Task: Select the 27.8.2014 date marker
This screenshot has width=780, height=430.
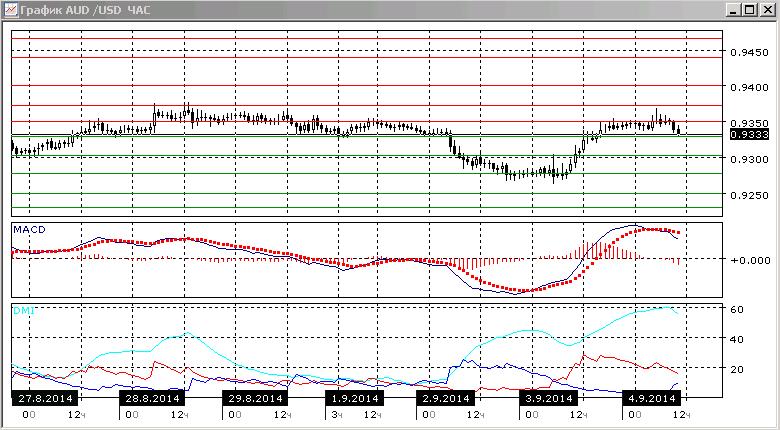Action: click(45, 399)
